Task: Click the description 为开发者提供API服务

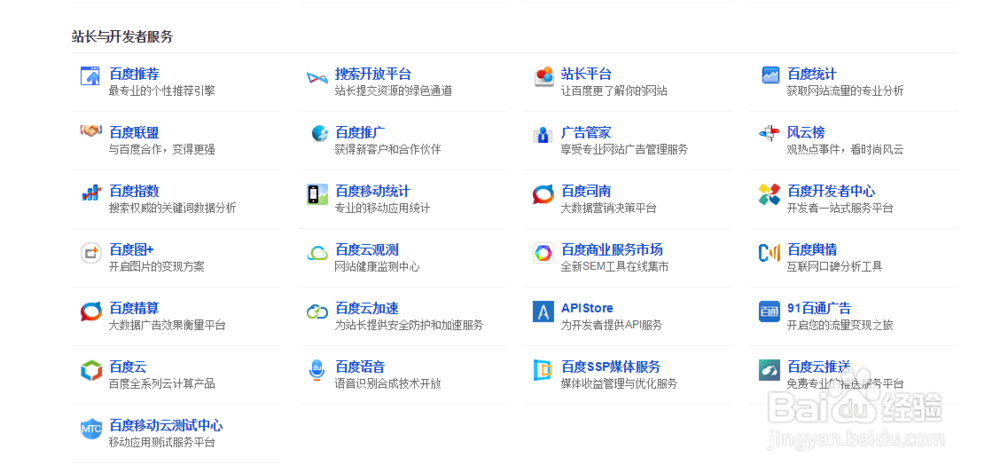Action: (612, 326)
